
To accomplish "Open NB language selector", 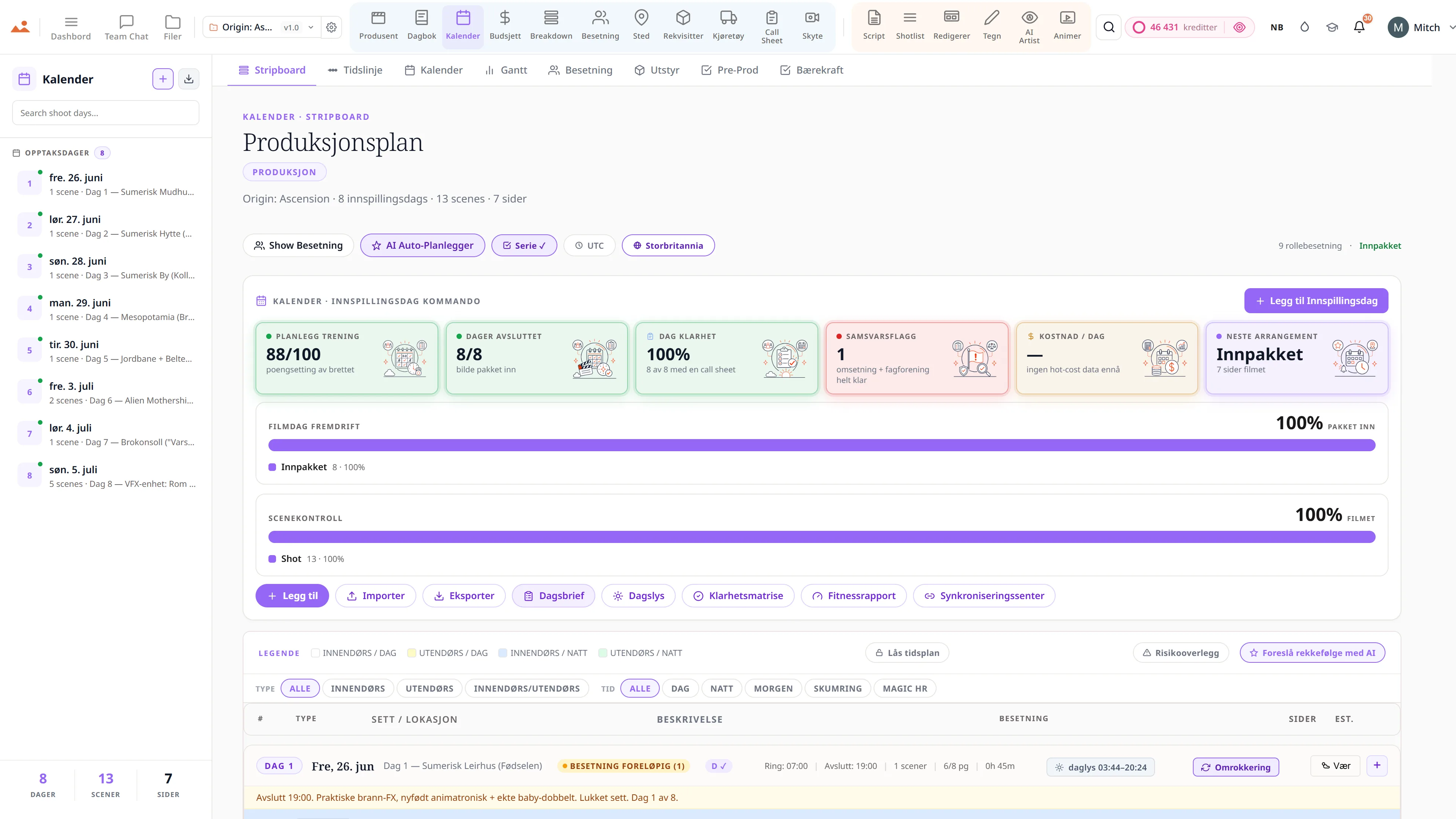I will point(1277,27).
